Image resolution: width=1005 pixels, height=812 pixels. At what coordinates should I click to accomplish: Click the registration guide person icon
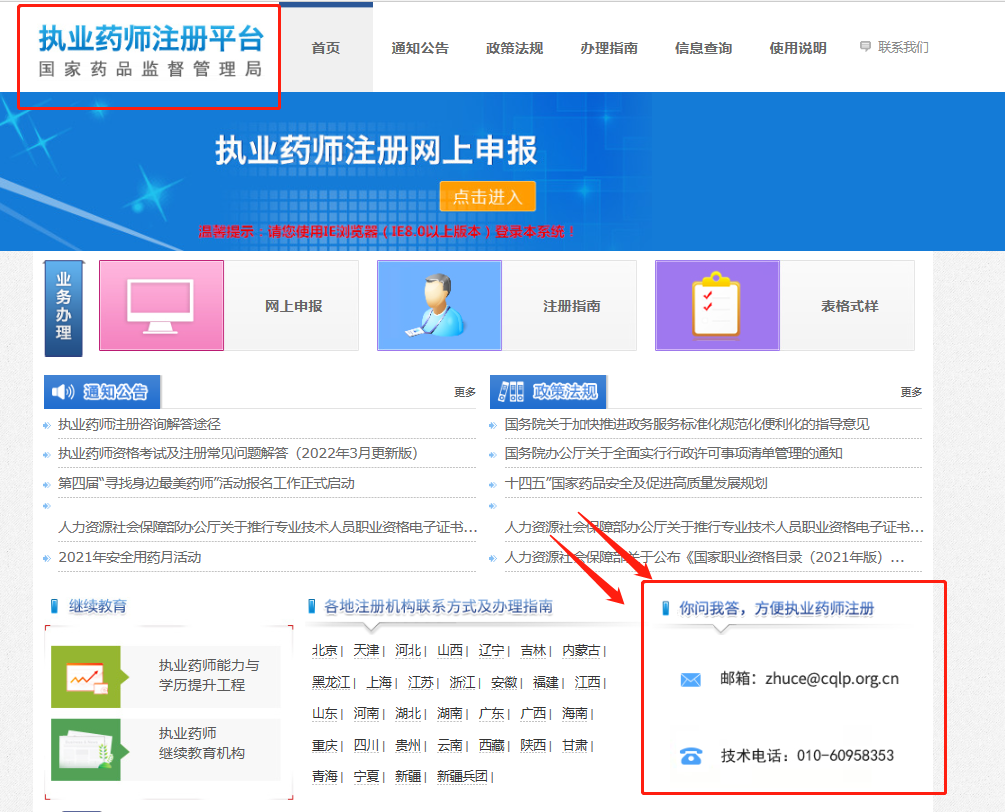pyautogui.click(x=439, y=306)
